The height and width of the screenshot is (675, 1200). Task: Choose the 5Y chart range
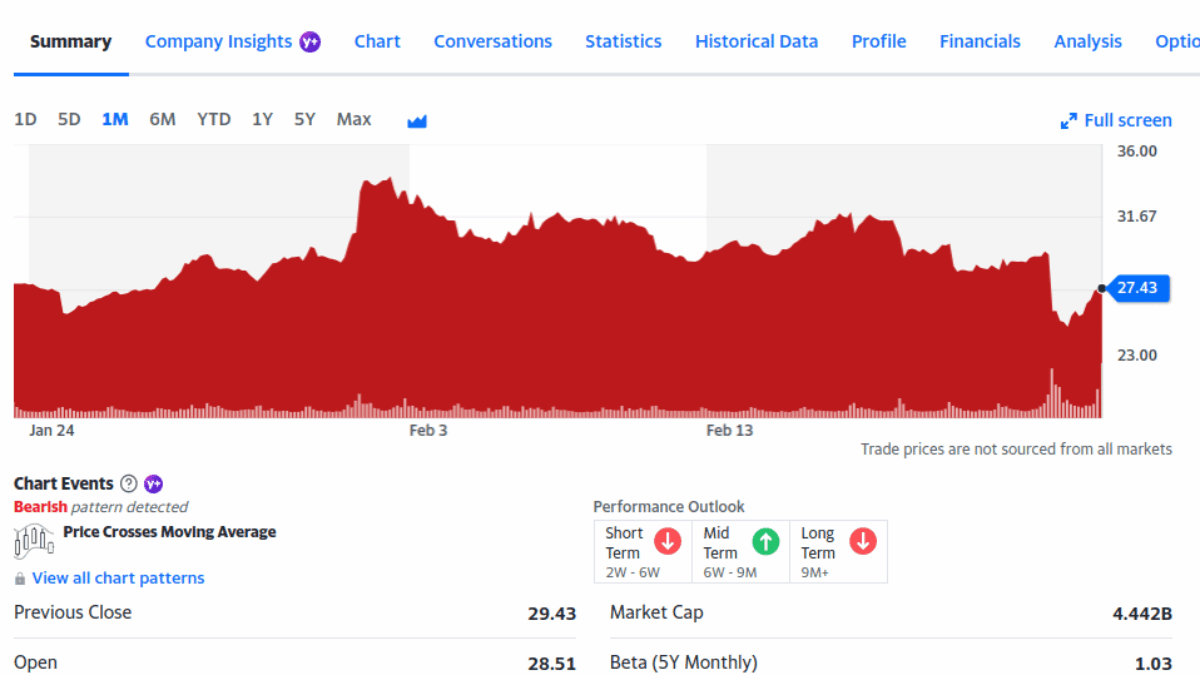tap(304, 120)
